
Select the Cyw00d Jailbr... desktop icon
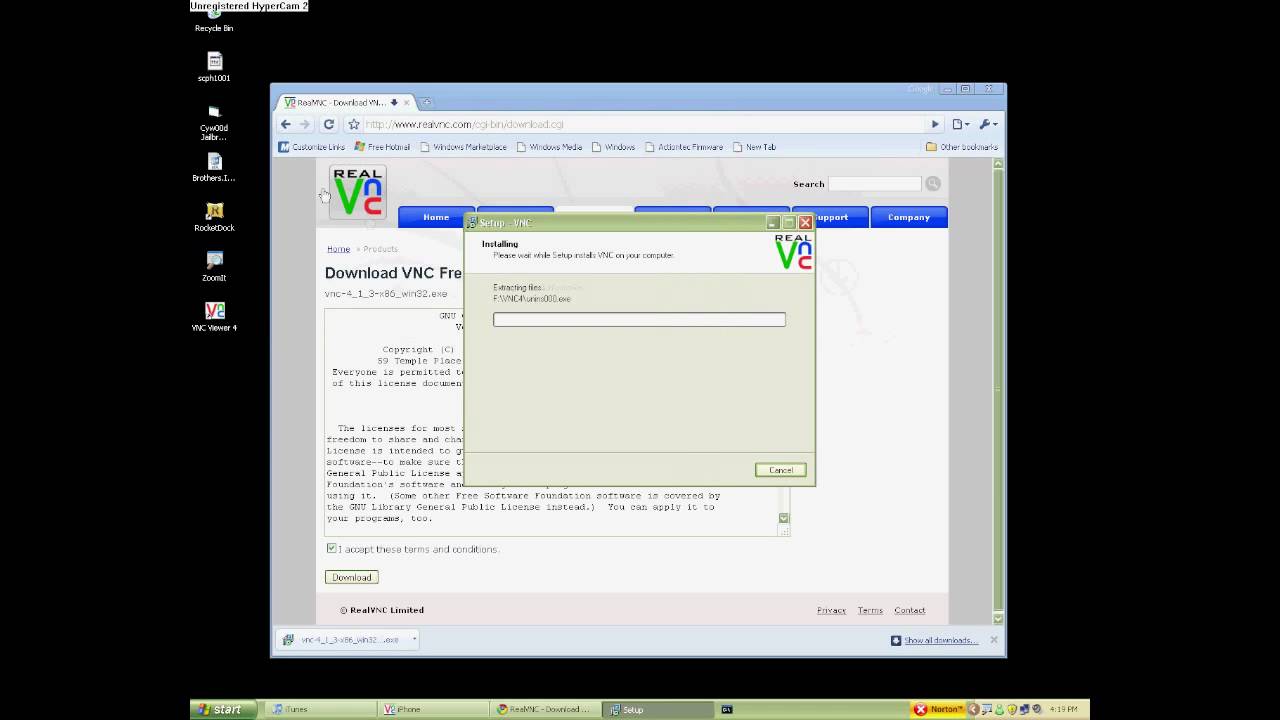click(214, 123)
